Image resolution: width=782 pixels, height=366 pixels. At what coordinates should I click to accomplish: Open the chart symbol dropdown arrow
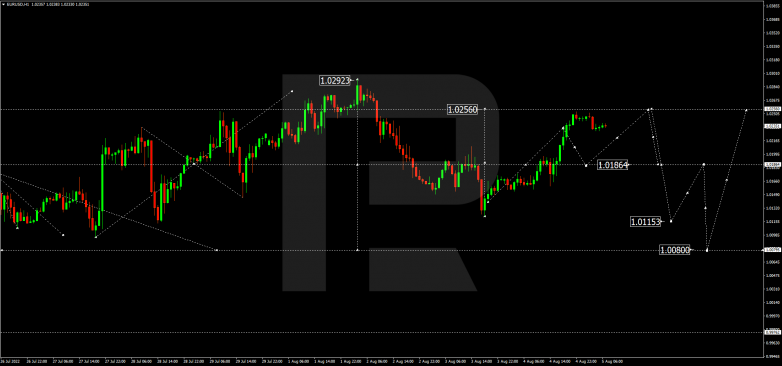point(3,4)
